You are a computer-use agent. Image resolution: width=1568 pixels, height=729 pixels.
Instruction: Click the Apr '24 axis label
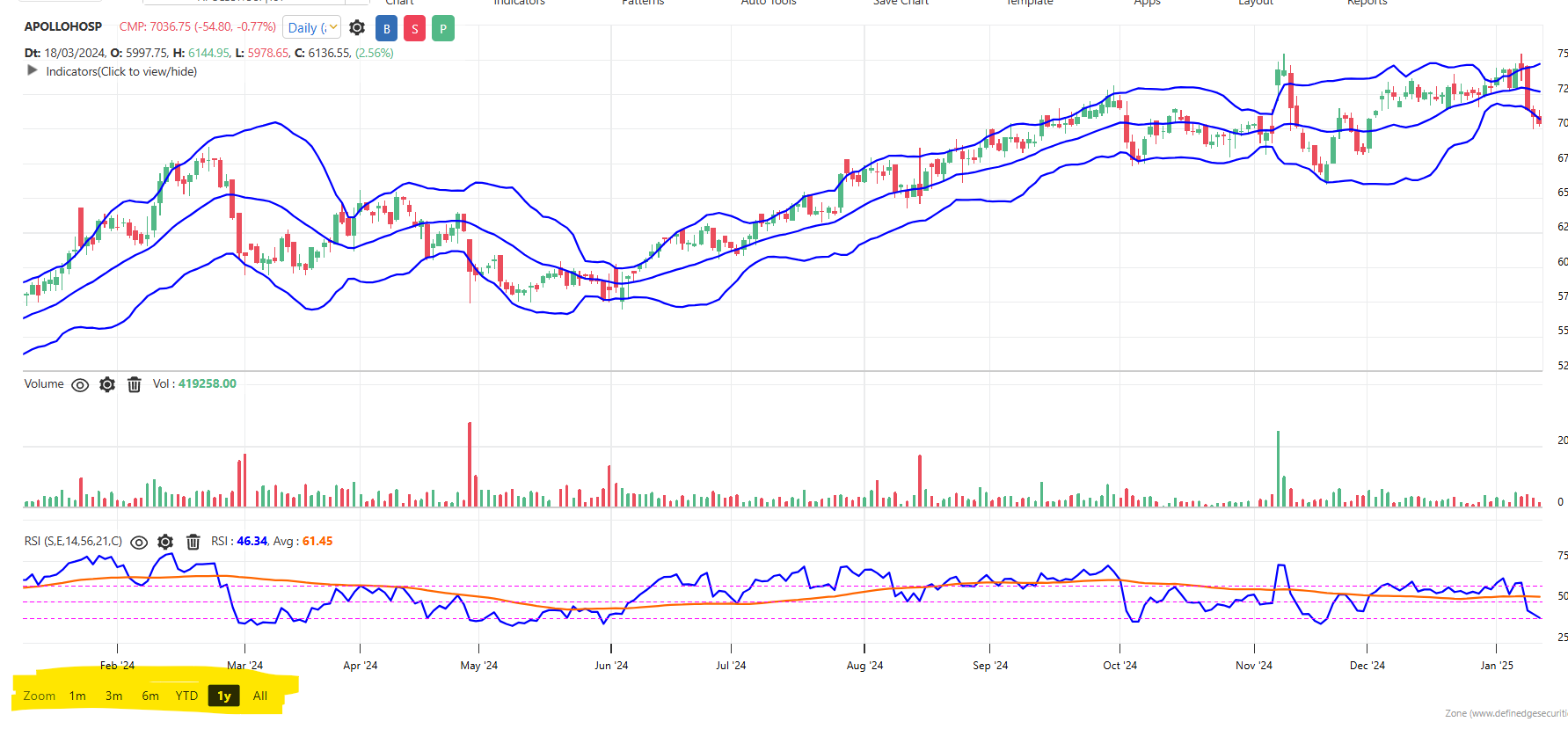coord(360,666)
